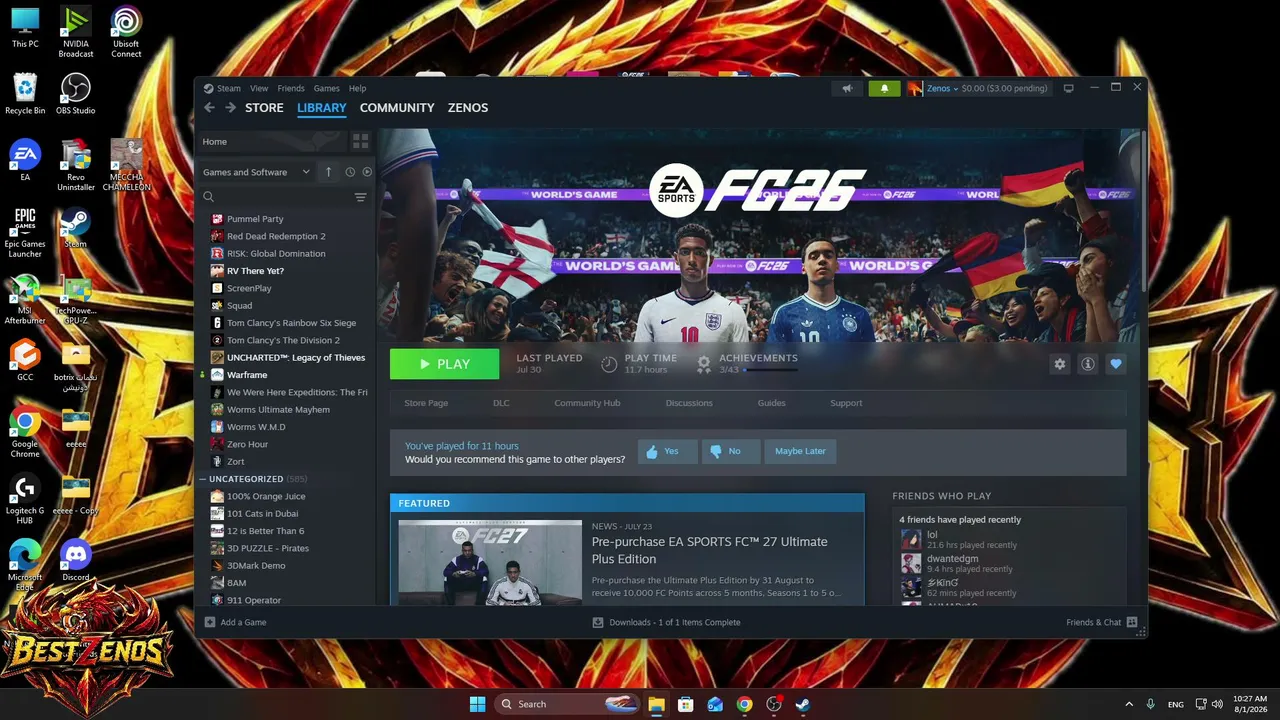Open FC 26 game info icon

point(1088,364)
